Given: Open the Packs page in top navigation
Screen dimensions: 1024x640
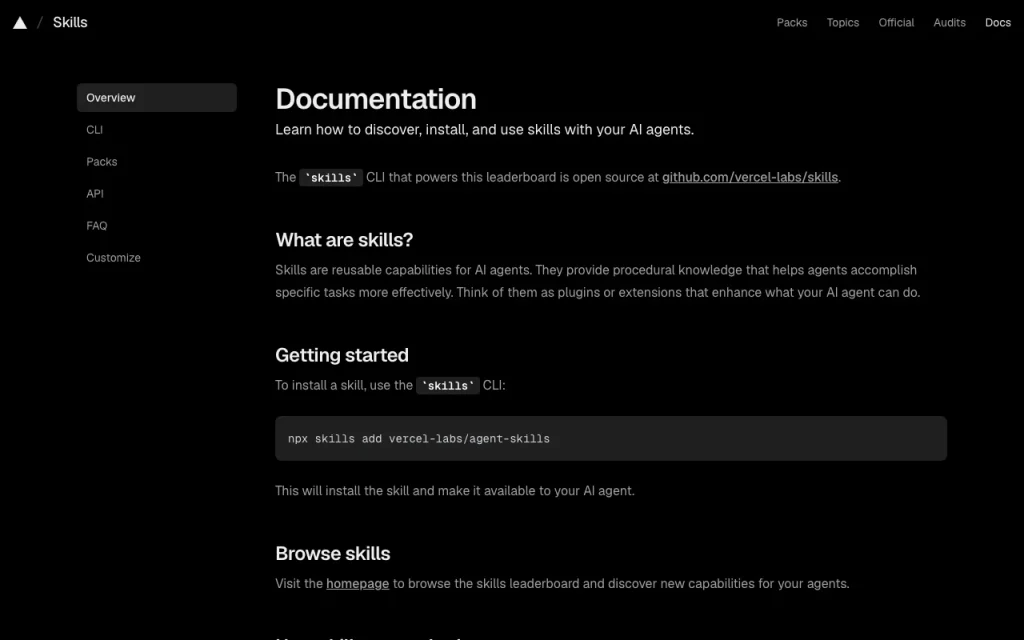Looking at the screenshot, I should coord(792,22).
